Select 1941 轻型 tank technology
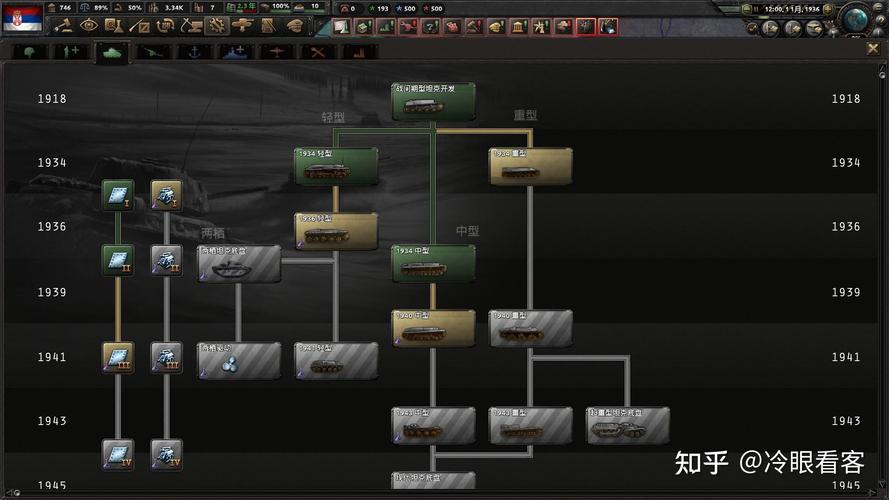Screen dimensions: 889x500 (x=336, y=361)
